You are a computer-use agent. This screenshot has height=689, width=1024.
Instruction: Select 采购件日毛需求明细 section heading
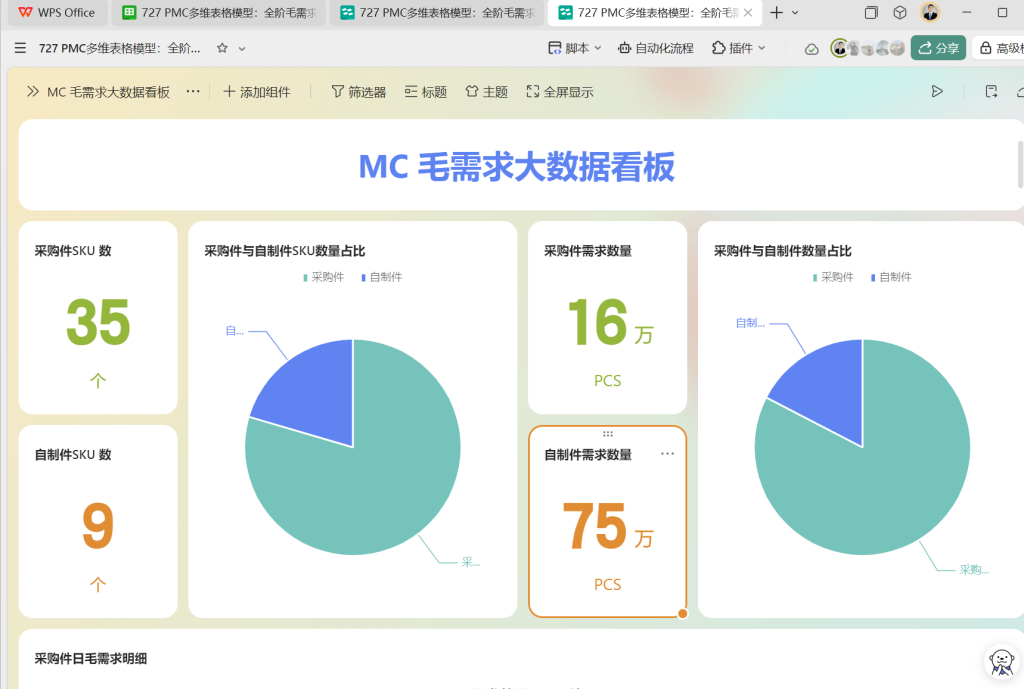pos(91,658)
